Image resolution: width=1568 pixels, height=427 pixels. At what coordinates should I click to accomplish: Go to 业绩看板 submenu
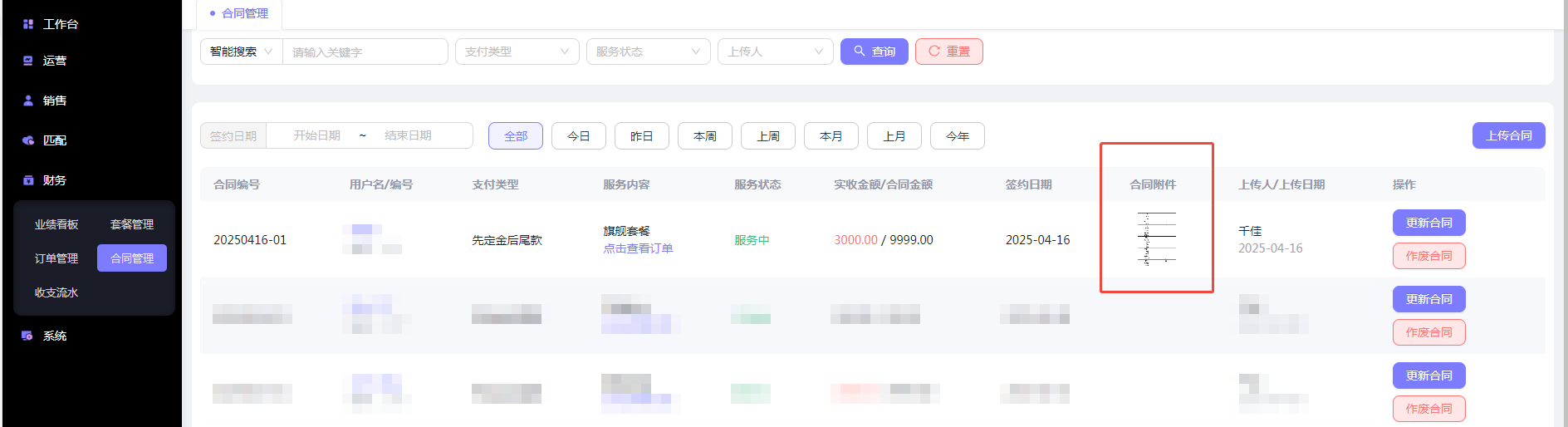(x=56, y=224)
